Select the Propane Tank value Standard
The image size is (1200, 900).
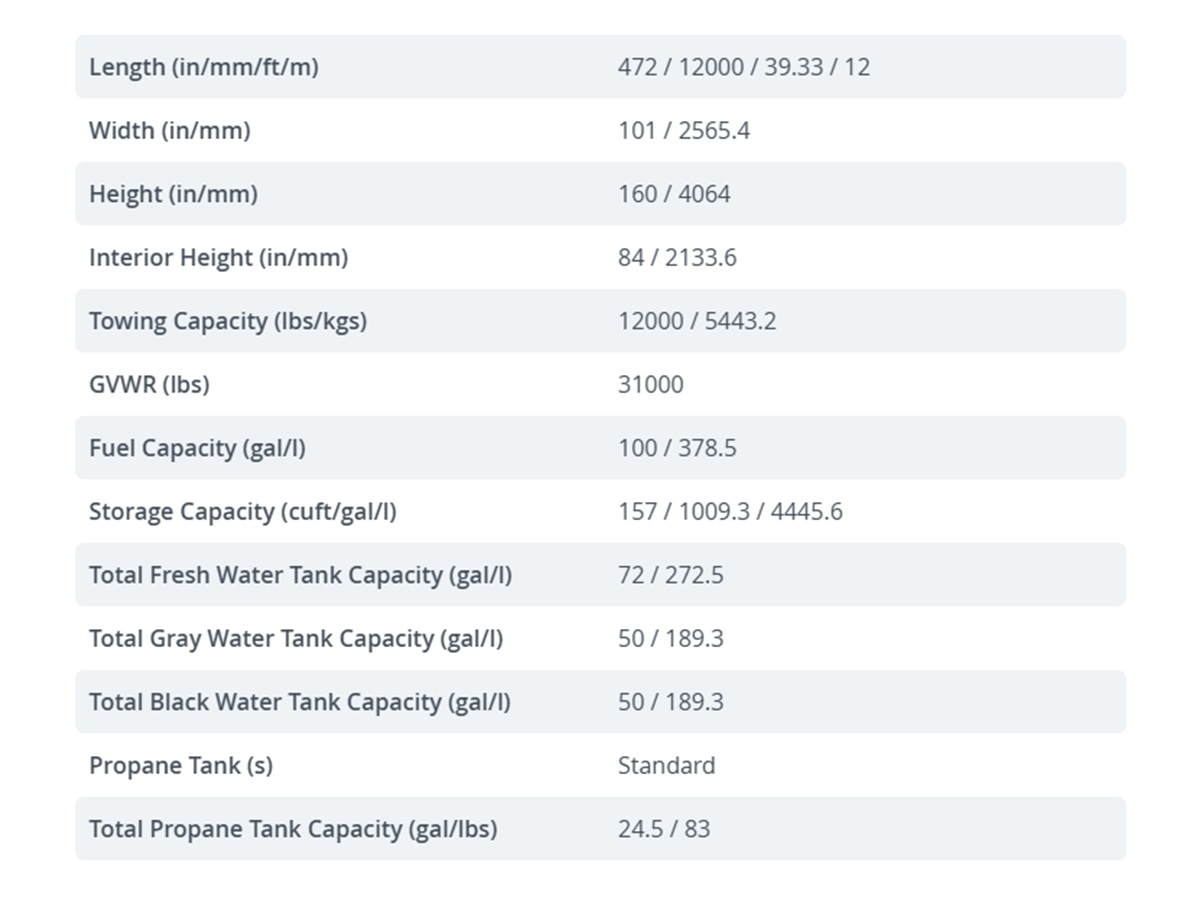(666, 765)
